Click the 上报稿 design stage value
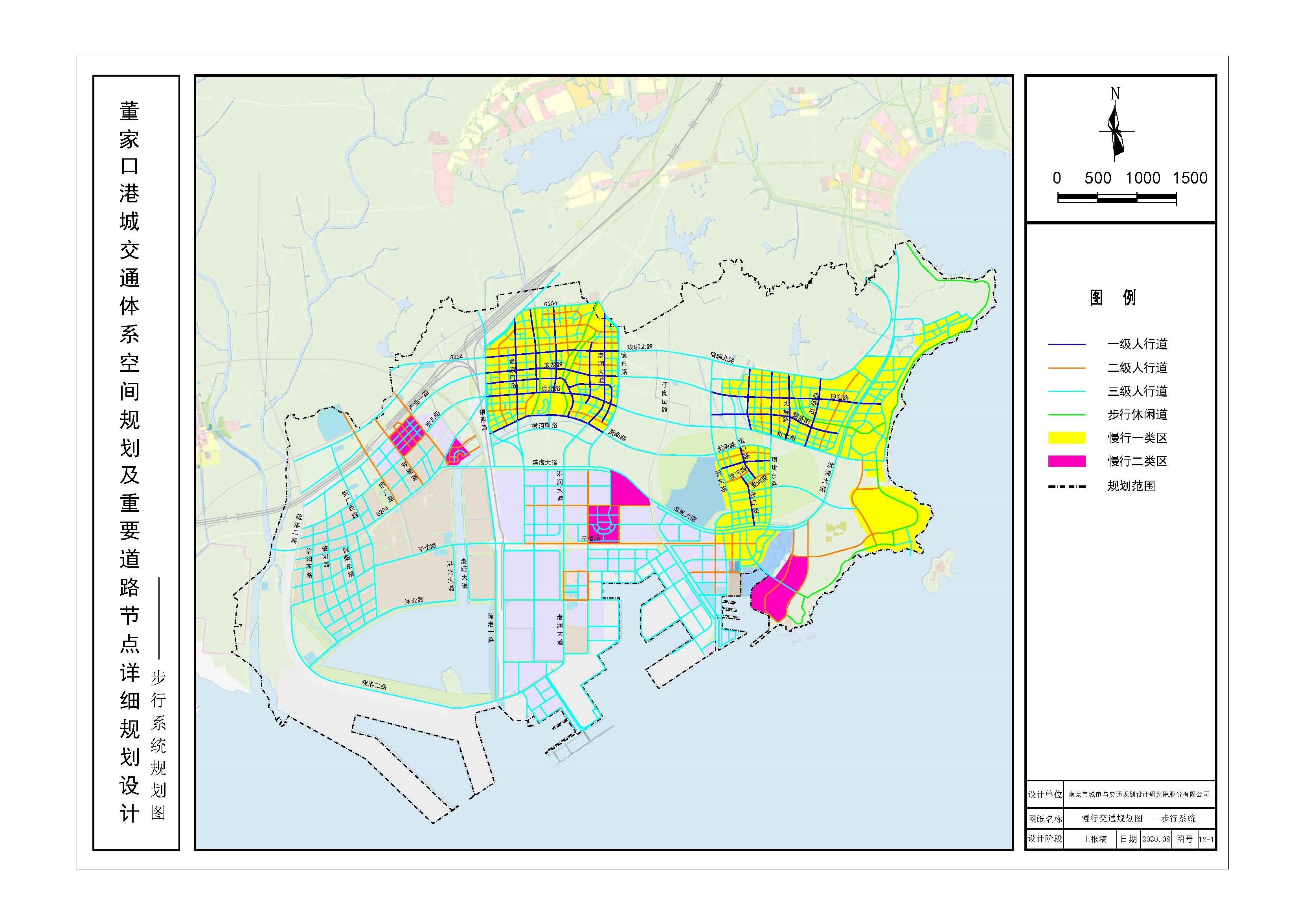Viewport: 1307px width, 924px height. pyautogui.click(x=1095, y=839)
